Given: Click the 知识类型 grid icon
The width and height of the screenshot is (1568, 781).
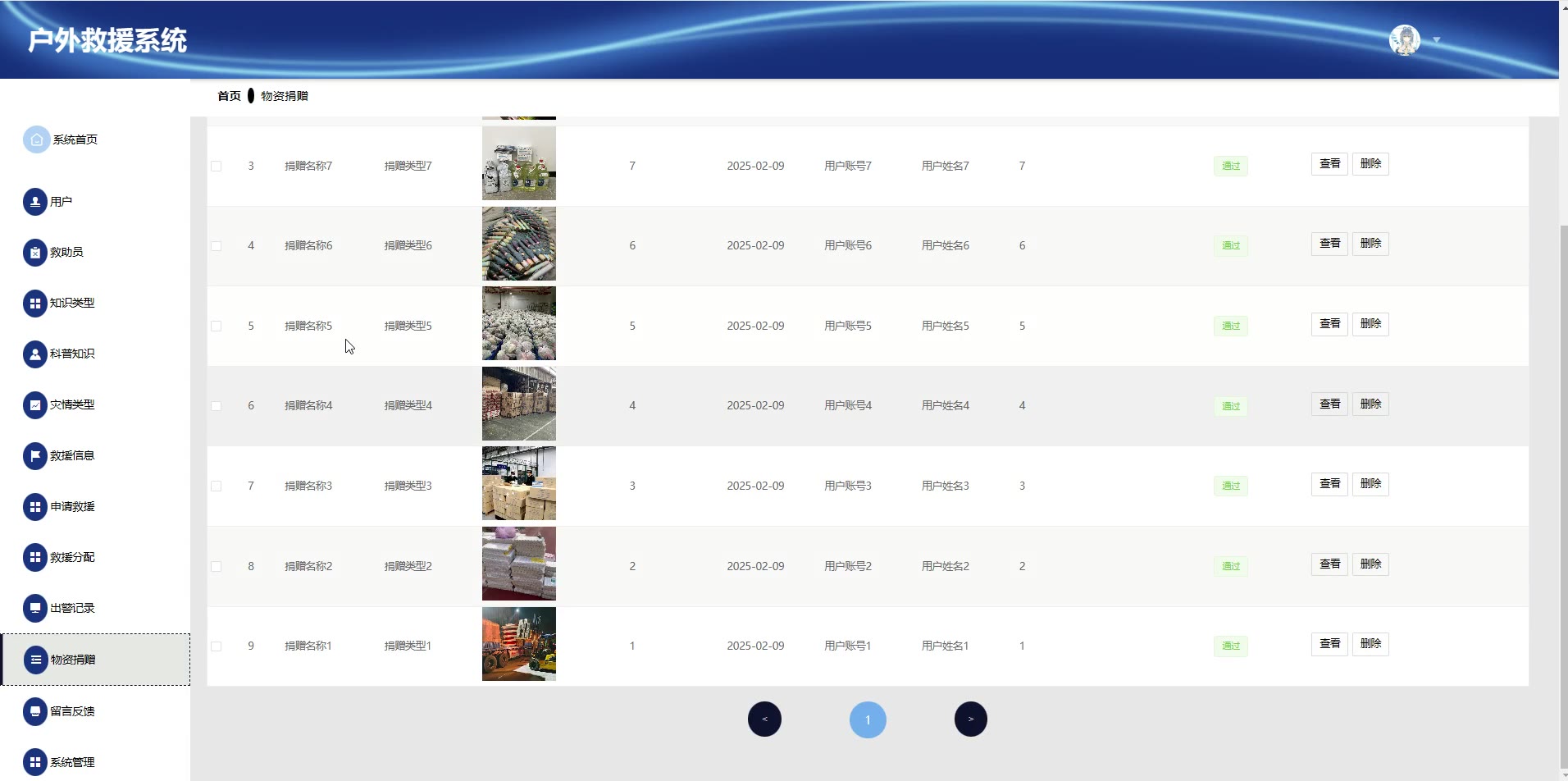Looking at the screenshot, I should pyautogui.click(x=35, y=304).
